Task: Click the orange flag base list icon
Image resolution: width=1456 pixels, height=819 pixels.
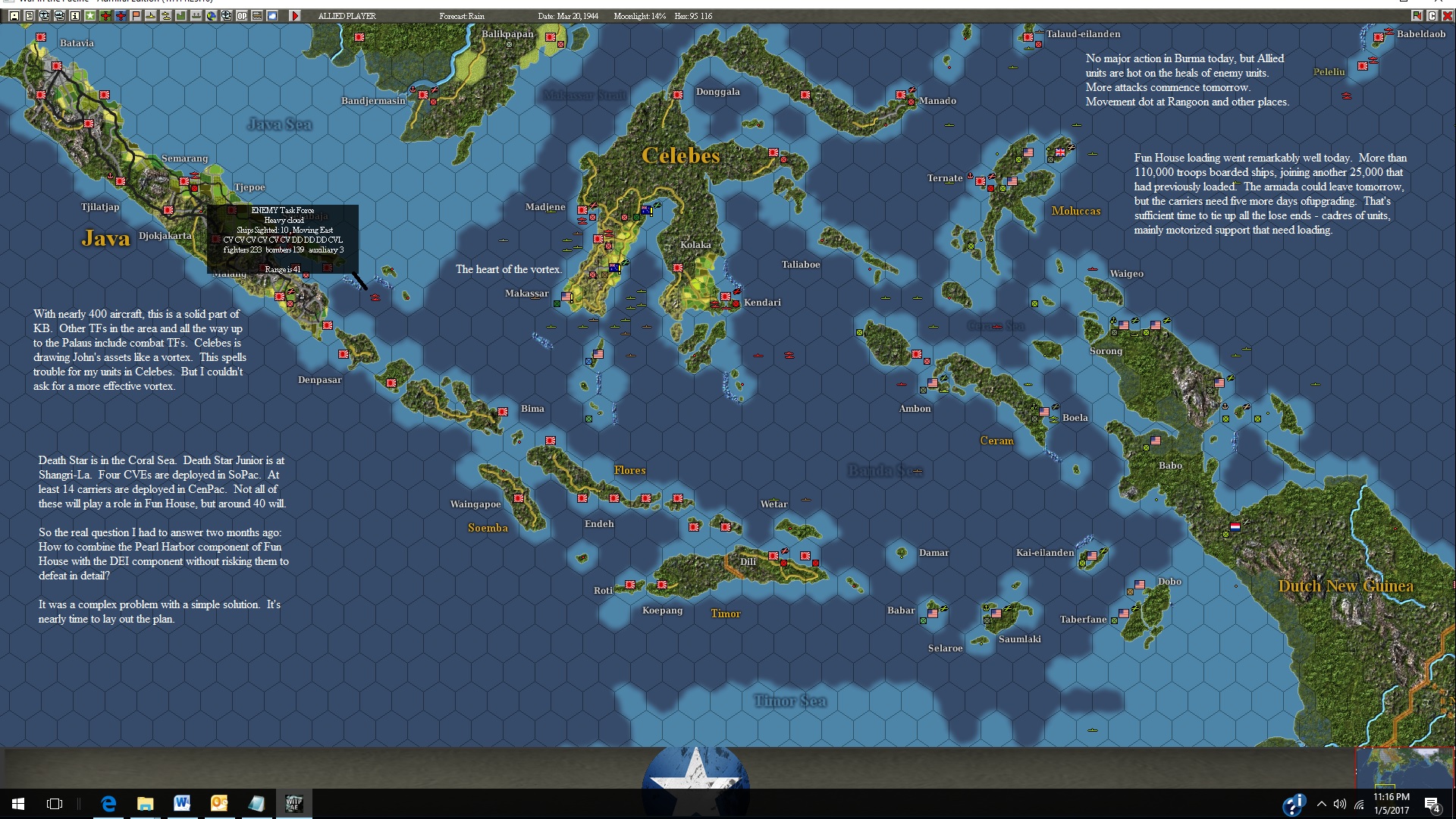Action: [x=136, y=16]
